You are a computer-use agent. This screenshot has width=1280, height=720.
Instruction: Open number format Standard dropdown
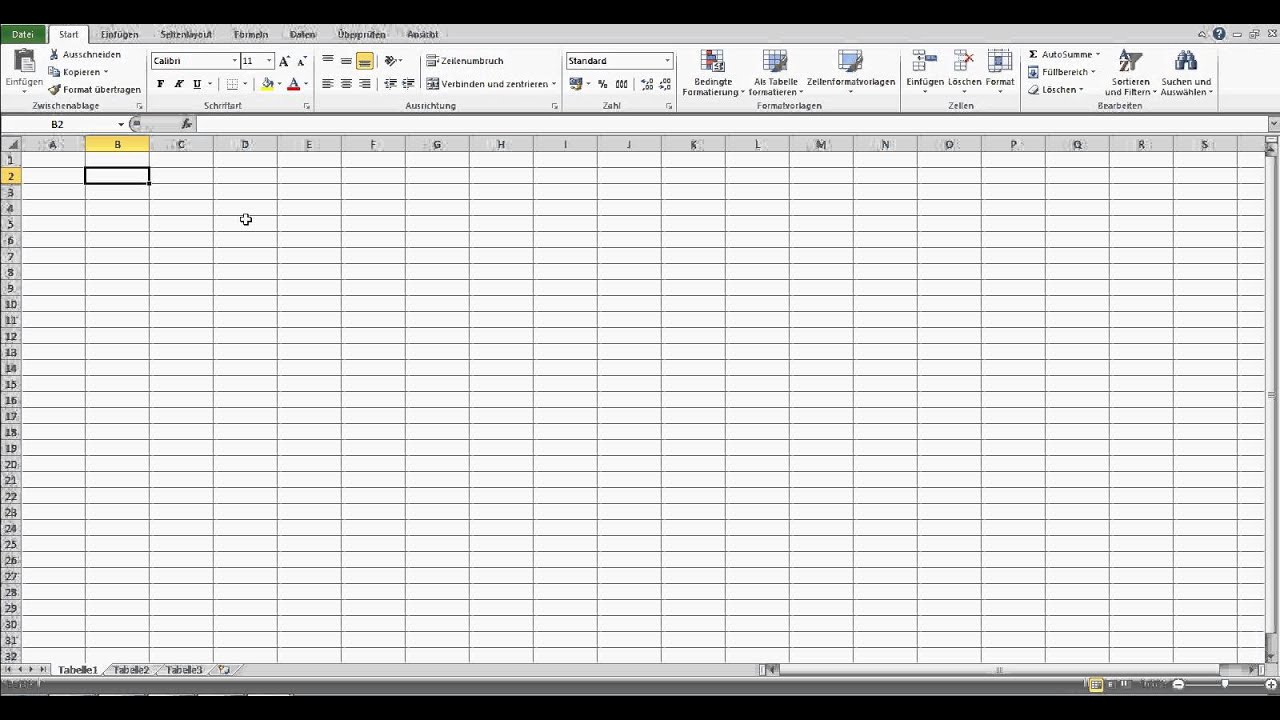click(667, 61)
